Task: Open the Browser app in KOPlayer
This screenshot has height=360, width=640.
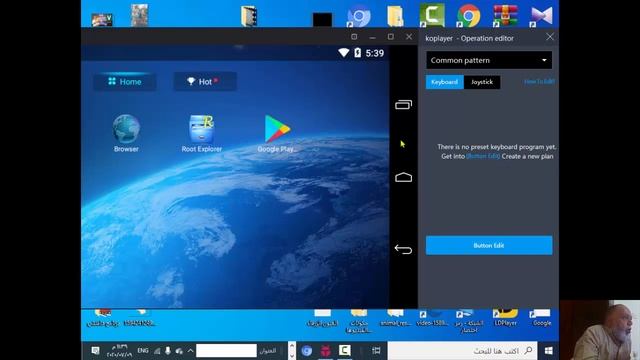Action: point(126,133)
